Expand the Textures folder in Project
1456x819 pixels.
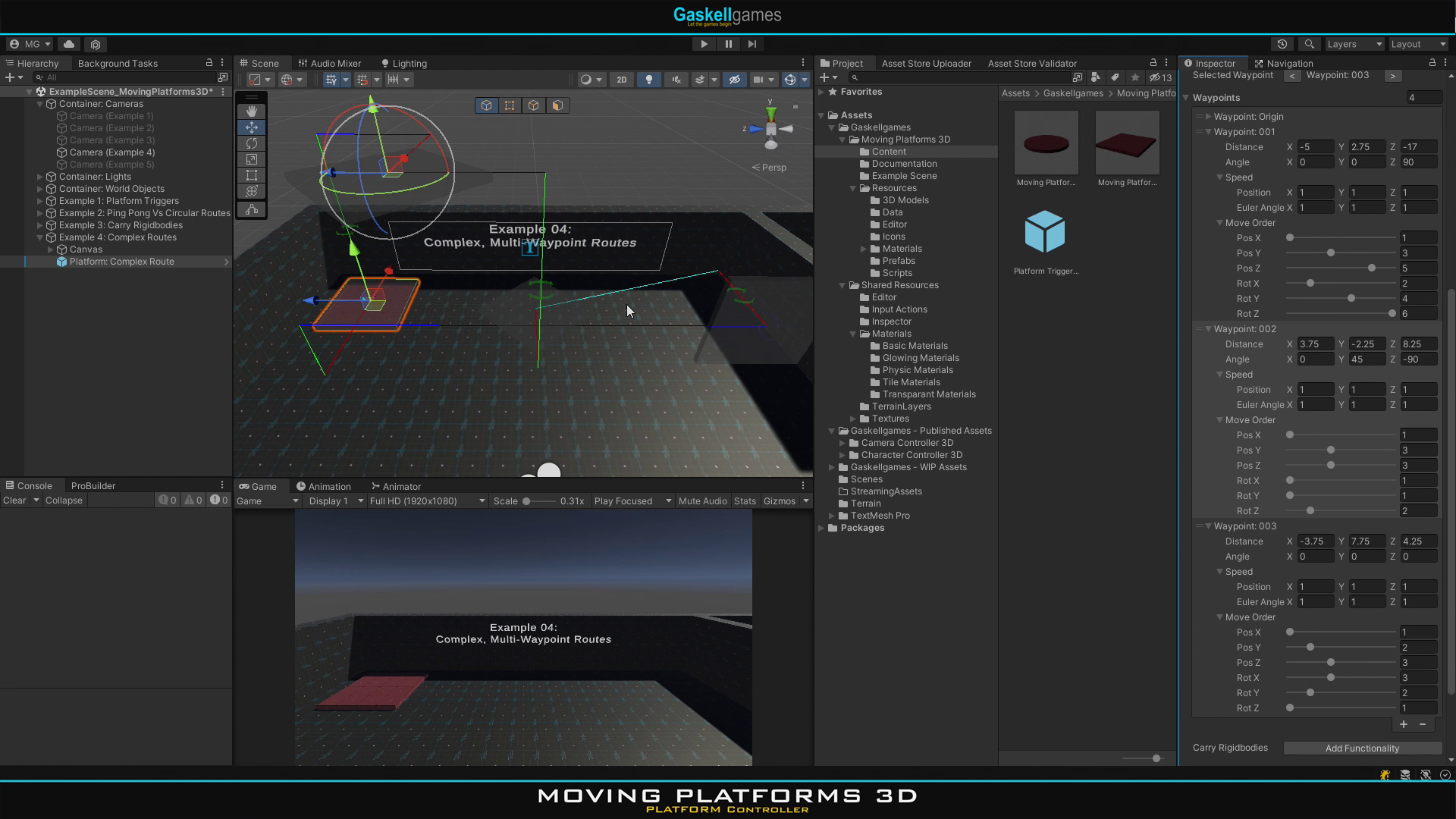point(853,419)
